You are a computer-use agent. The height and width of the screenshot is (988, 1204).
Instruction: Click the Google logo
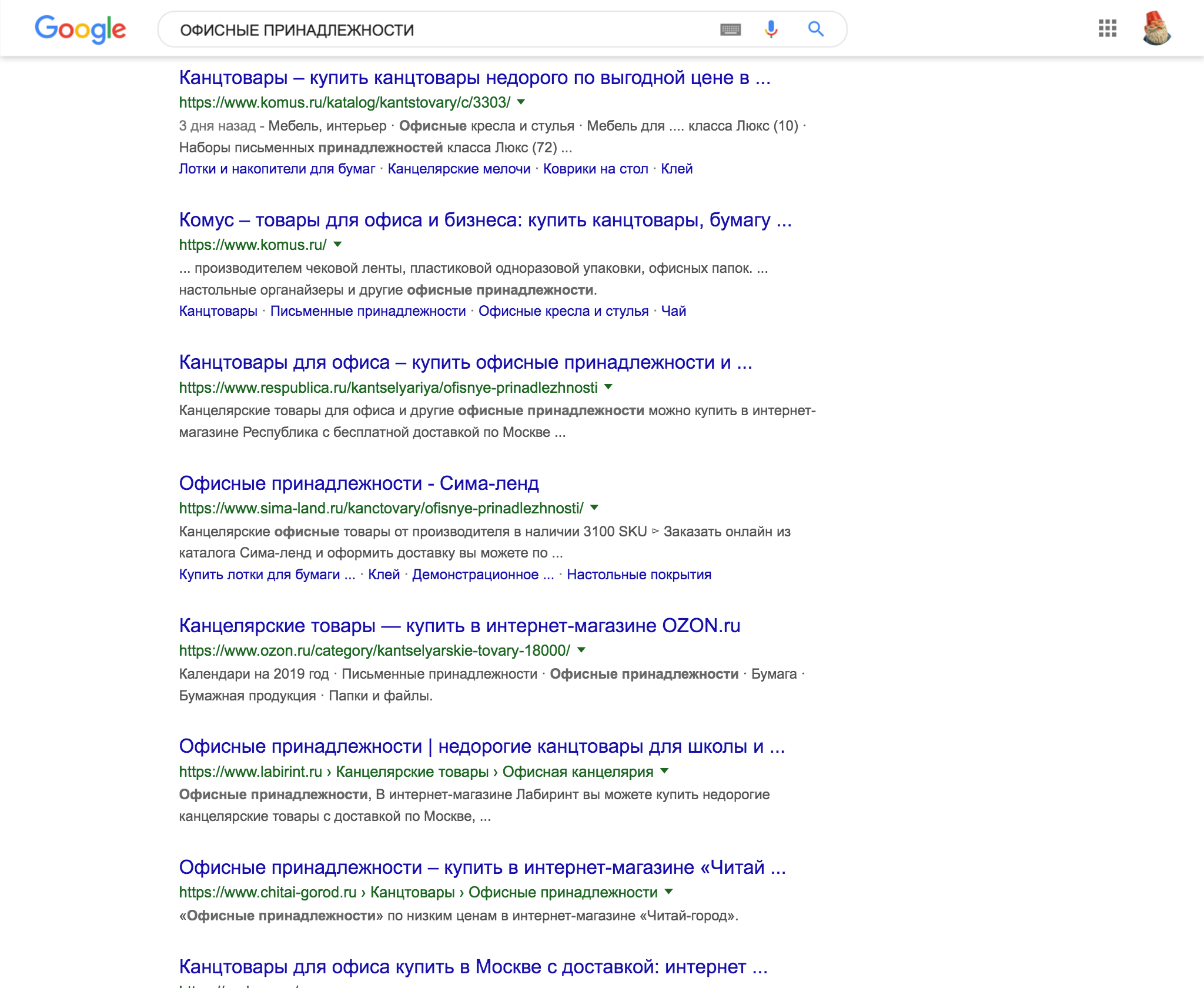coord(81,29)
